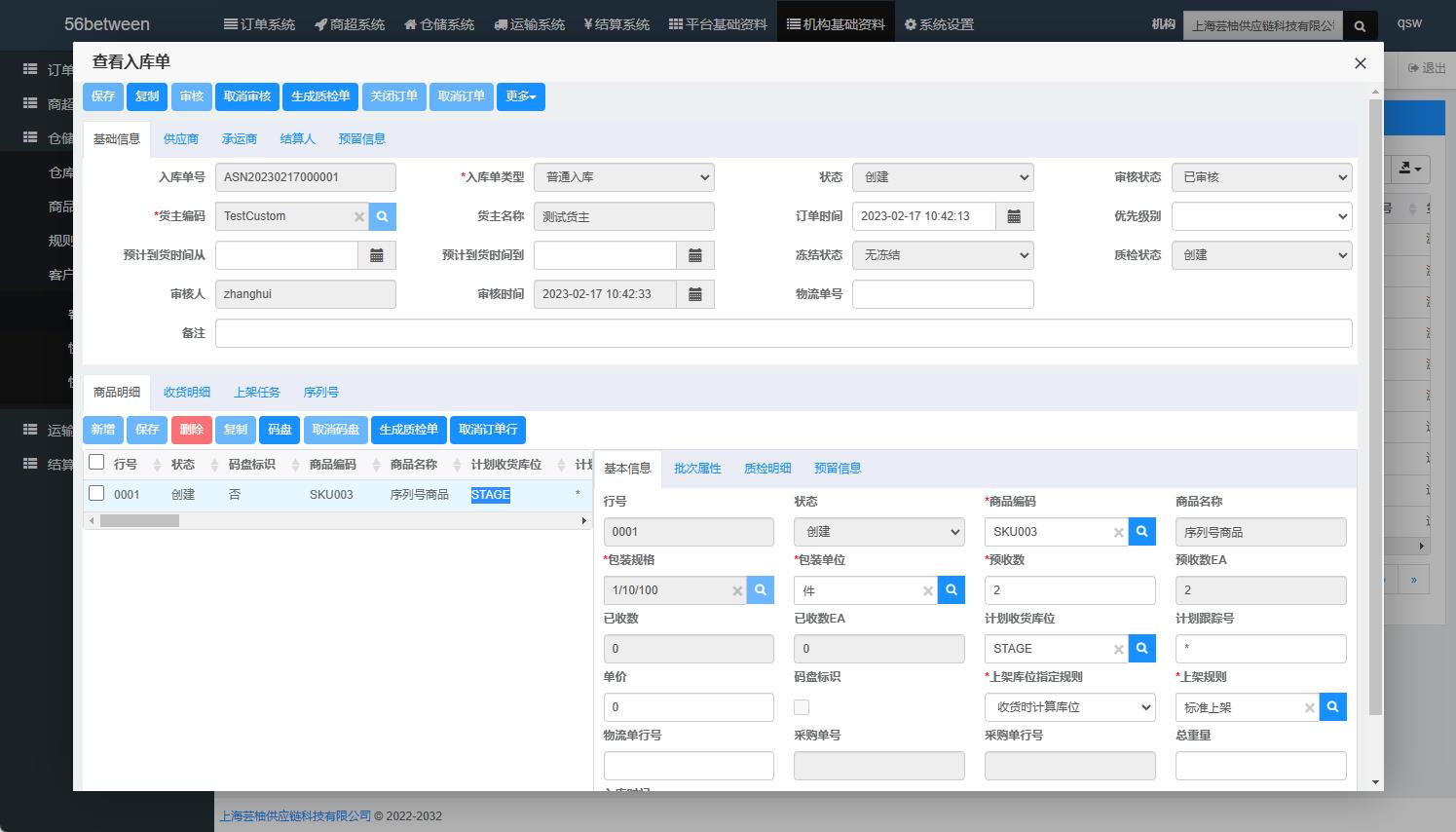Switch to the 承运商 tab
The width and height of the screenshot is (1456, 832).
pyautogui.click(x=239, y=139)
